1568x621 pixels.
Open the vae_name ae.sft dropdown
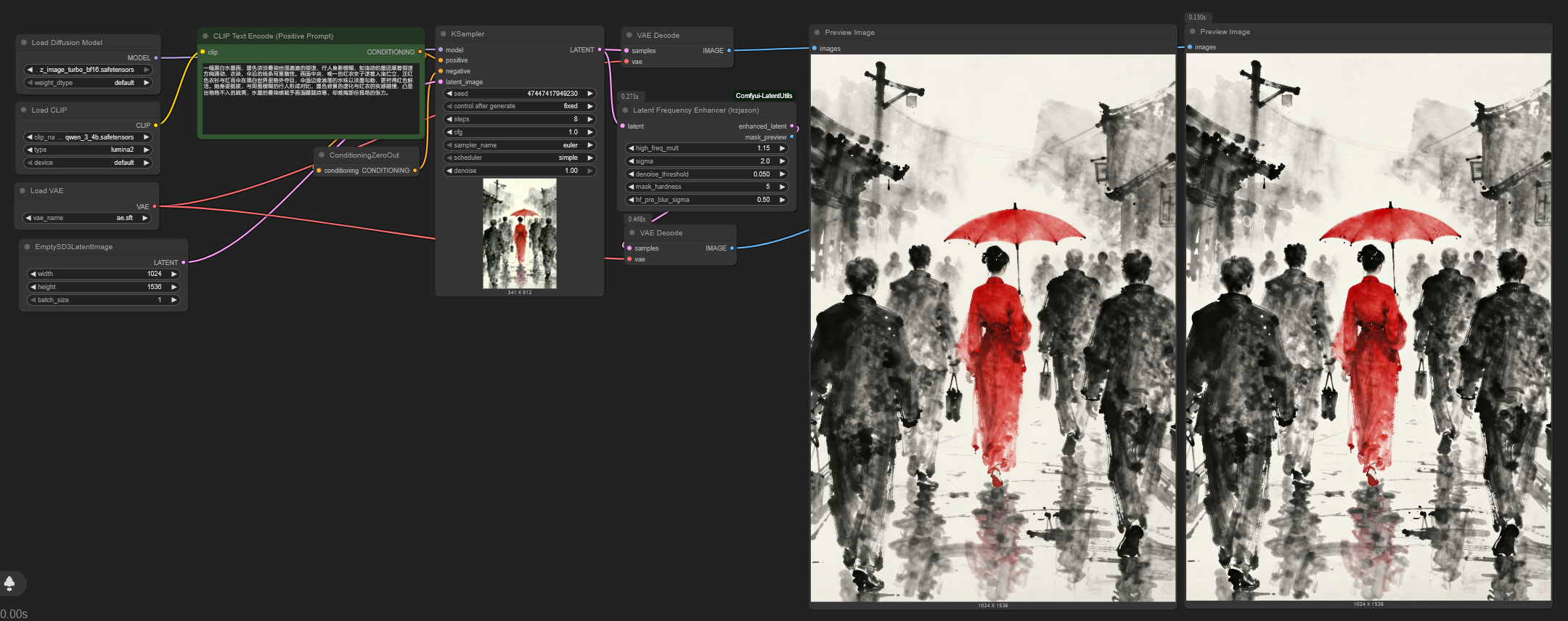[87, 218]
